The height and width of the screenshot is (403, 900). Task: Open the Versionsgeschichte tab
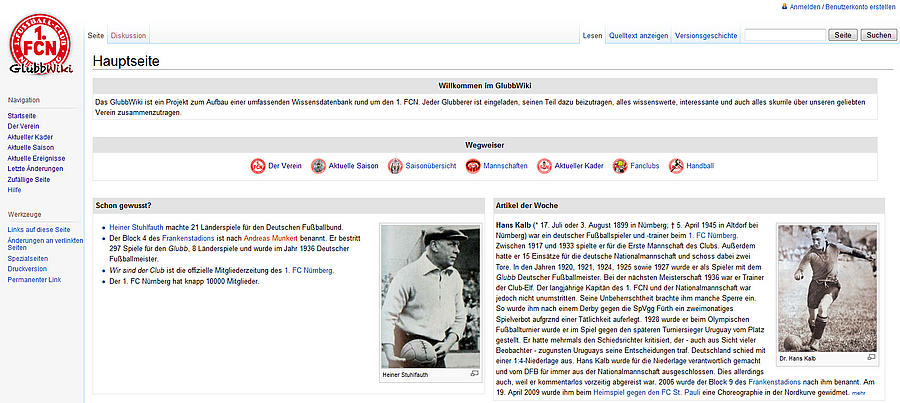[706, 36]
